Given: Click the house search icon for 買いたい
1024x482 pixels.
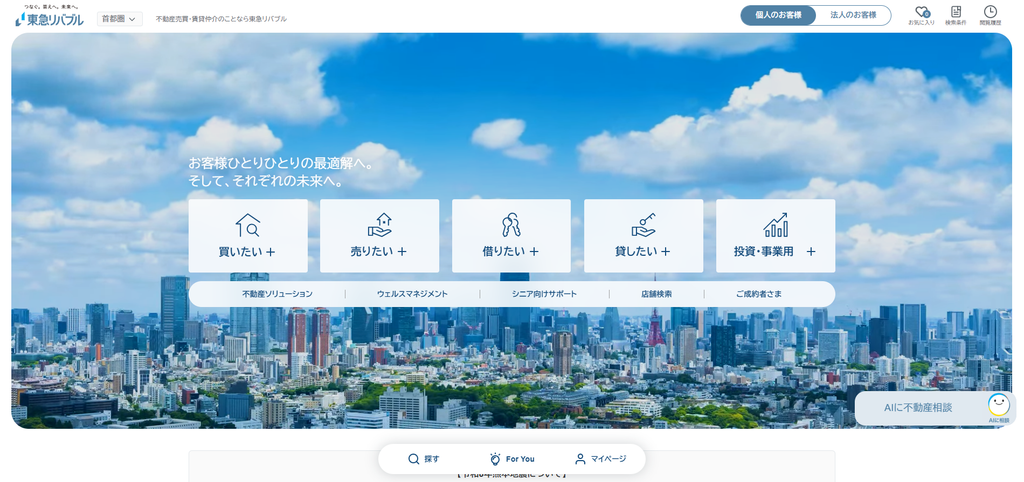Looking at the screenshot, I should [248, 225].
